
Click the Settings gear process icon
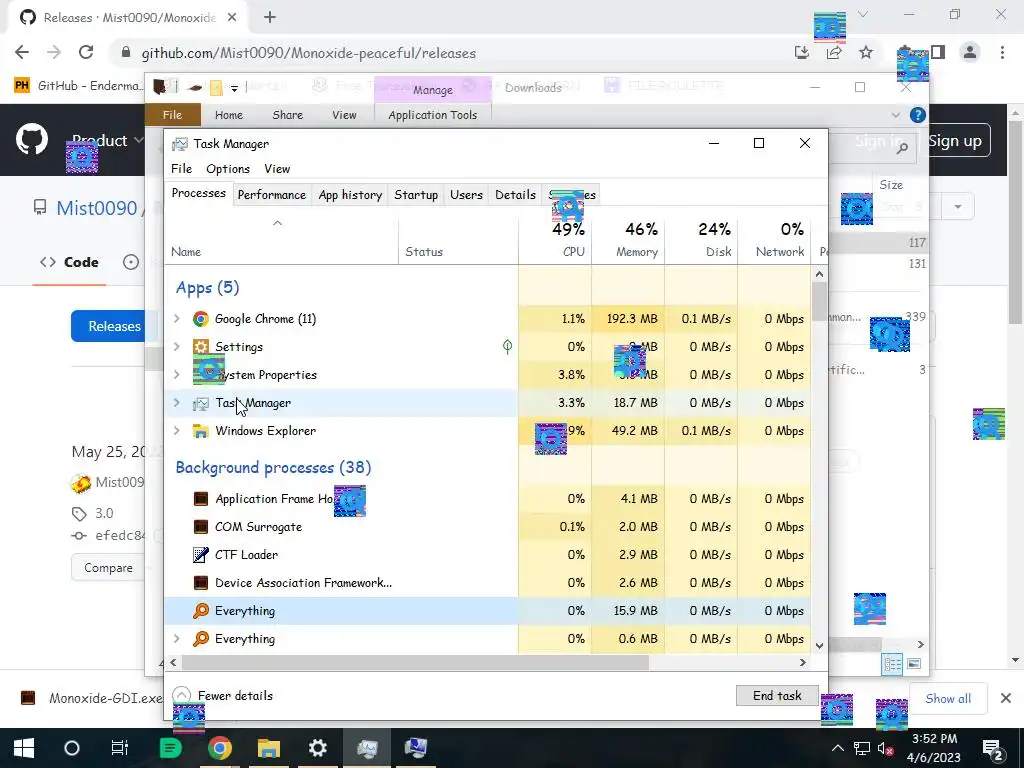(200, 347)
